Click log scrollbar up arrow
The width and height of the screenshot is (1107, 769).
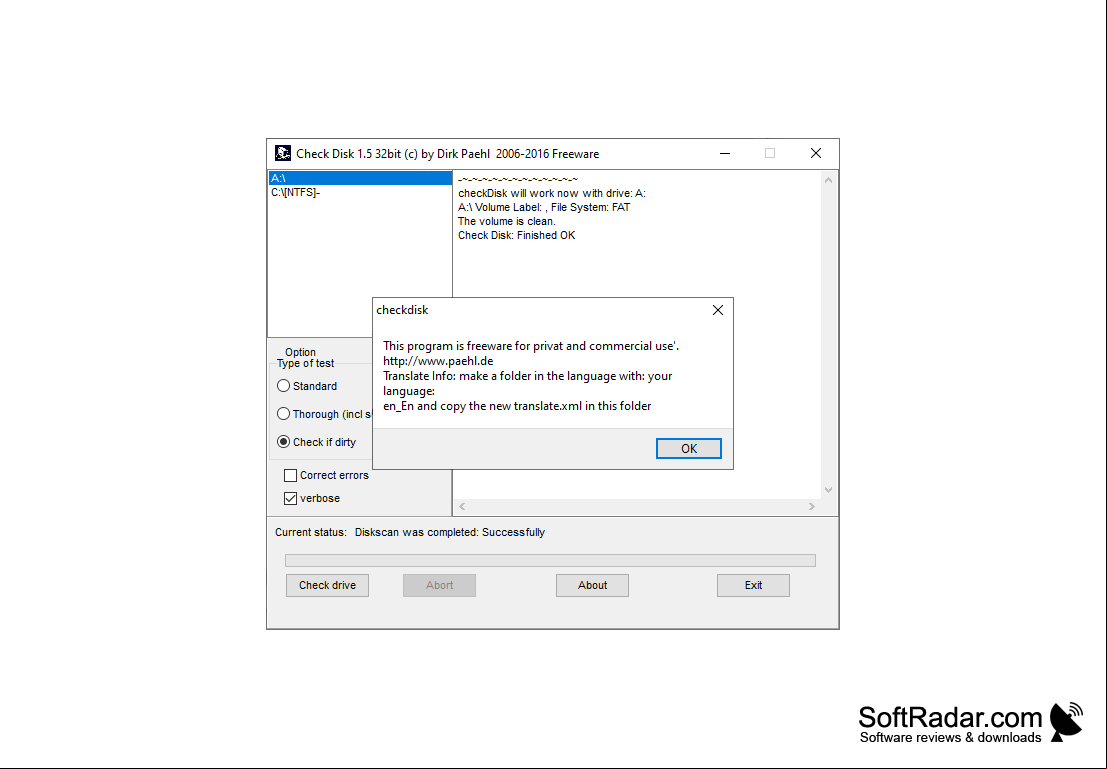pos(829,180)
